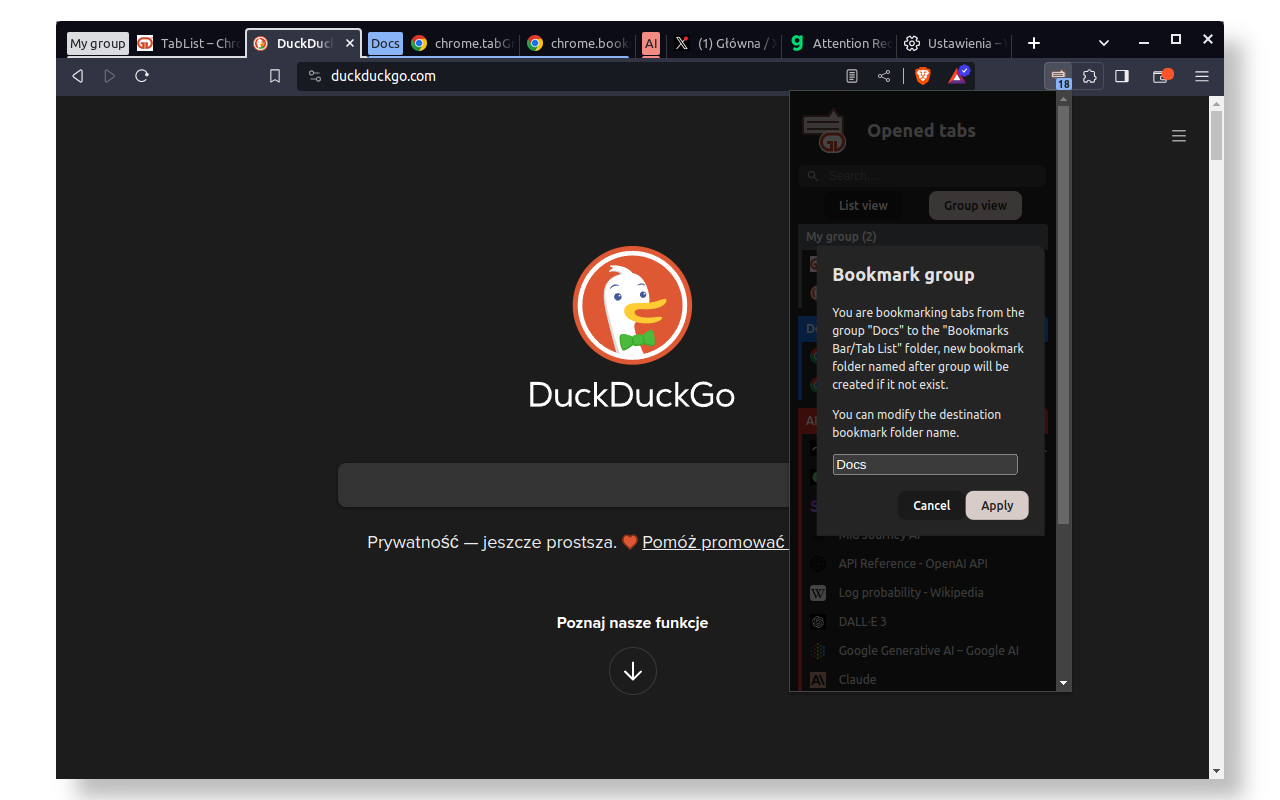
Task: Click the popup scrollbar down arrow
Action: pos(1063,683)
